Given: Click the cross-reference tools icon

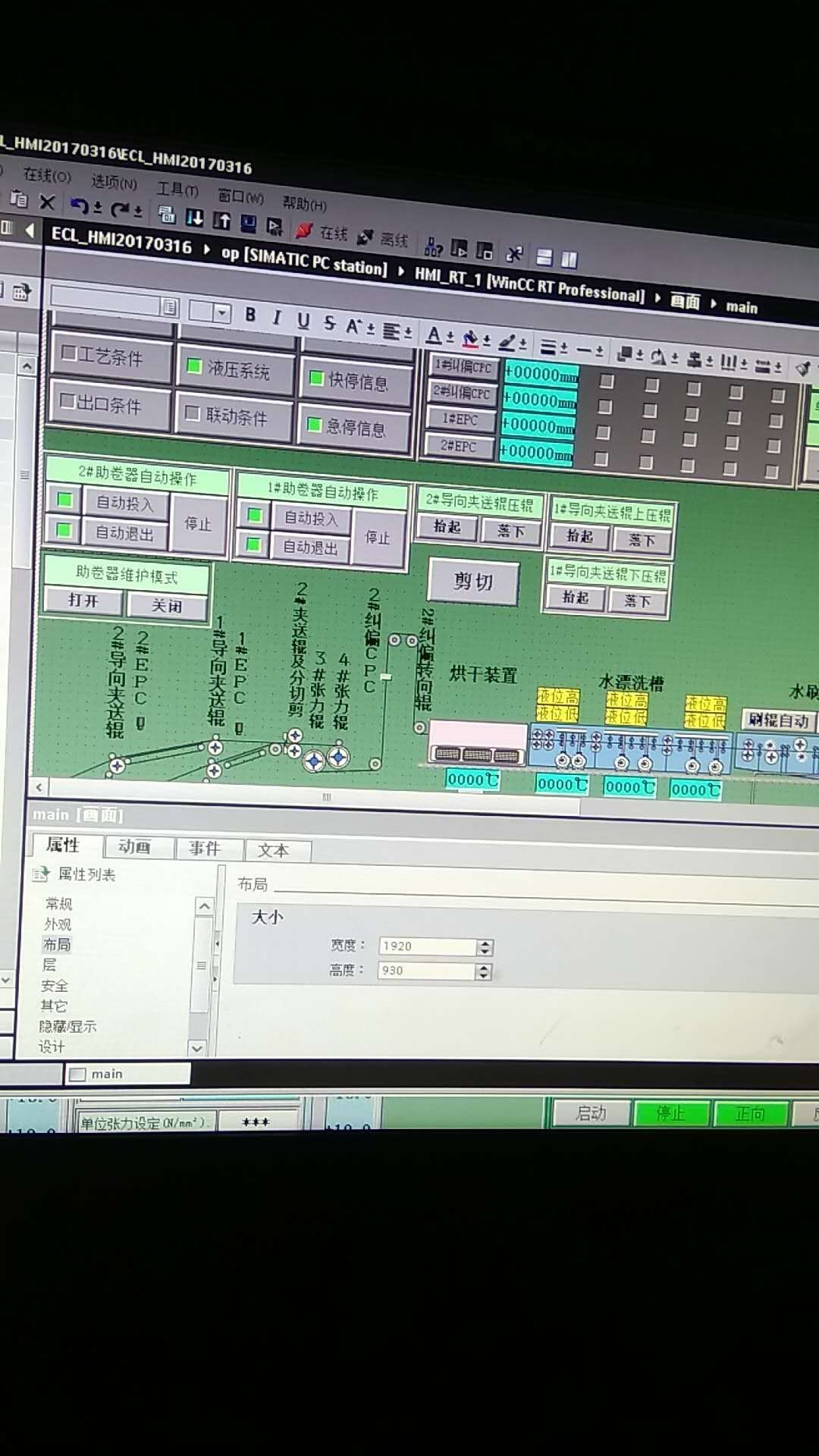Looking at the screenshot, I should pos(515,254).
